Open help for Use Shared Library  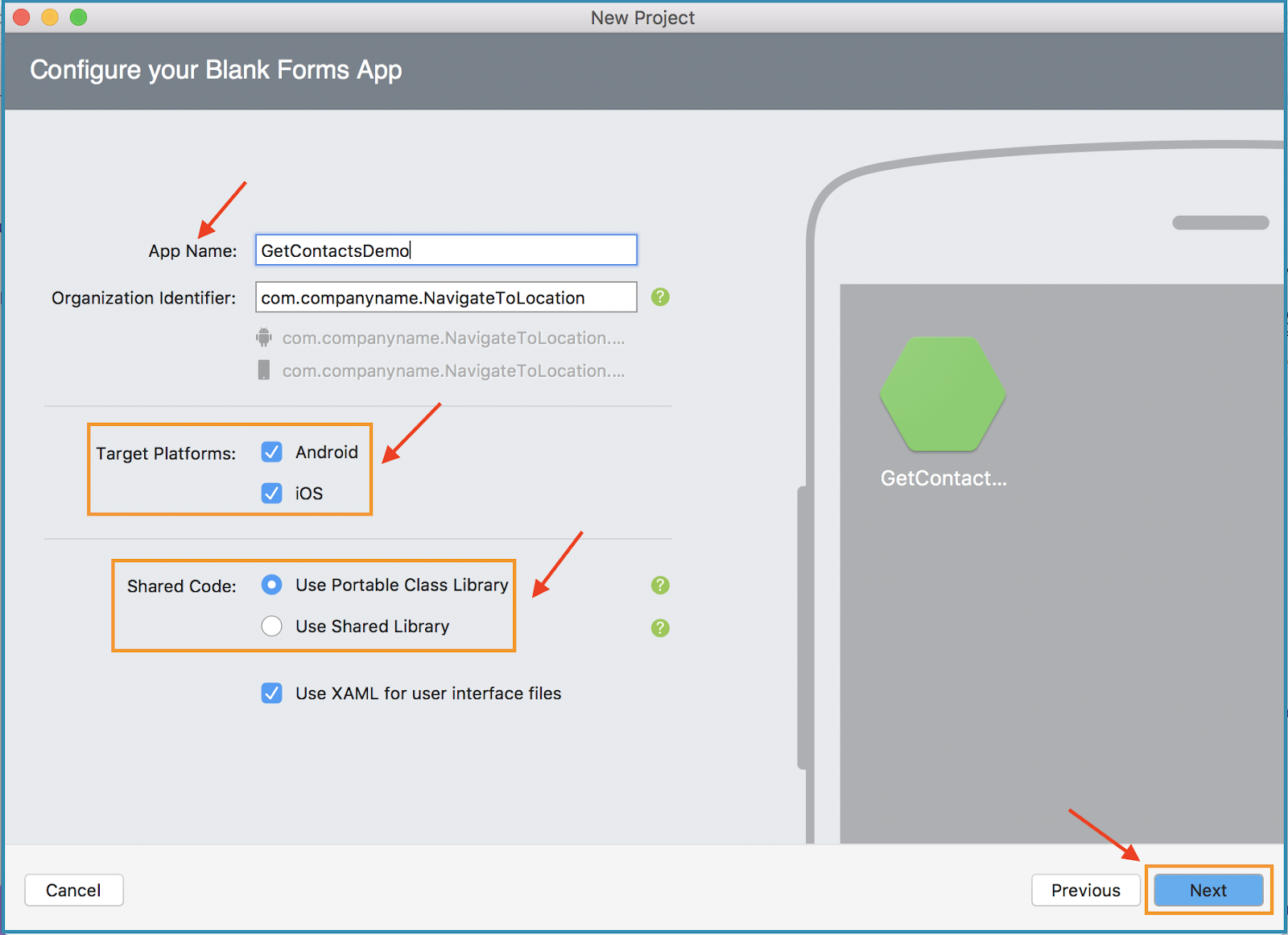tap(660, 627)
